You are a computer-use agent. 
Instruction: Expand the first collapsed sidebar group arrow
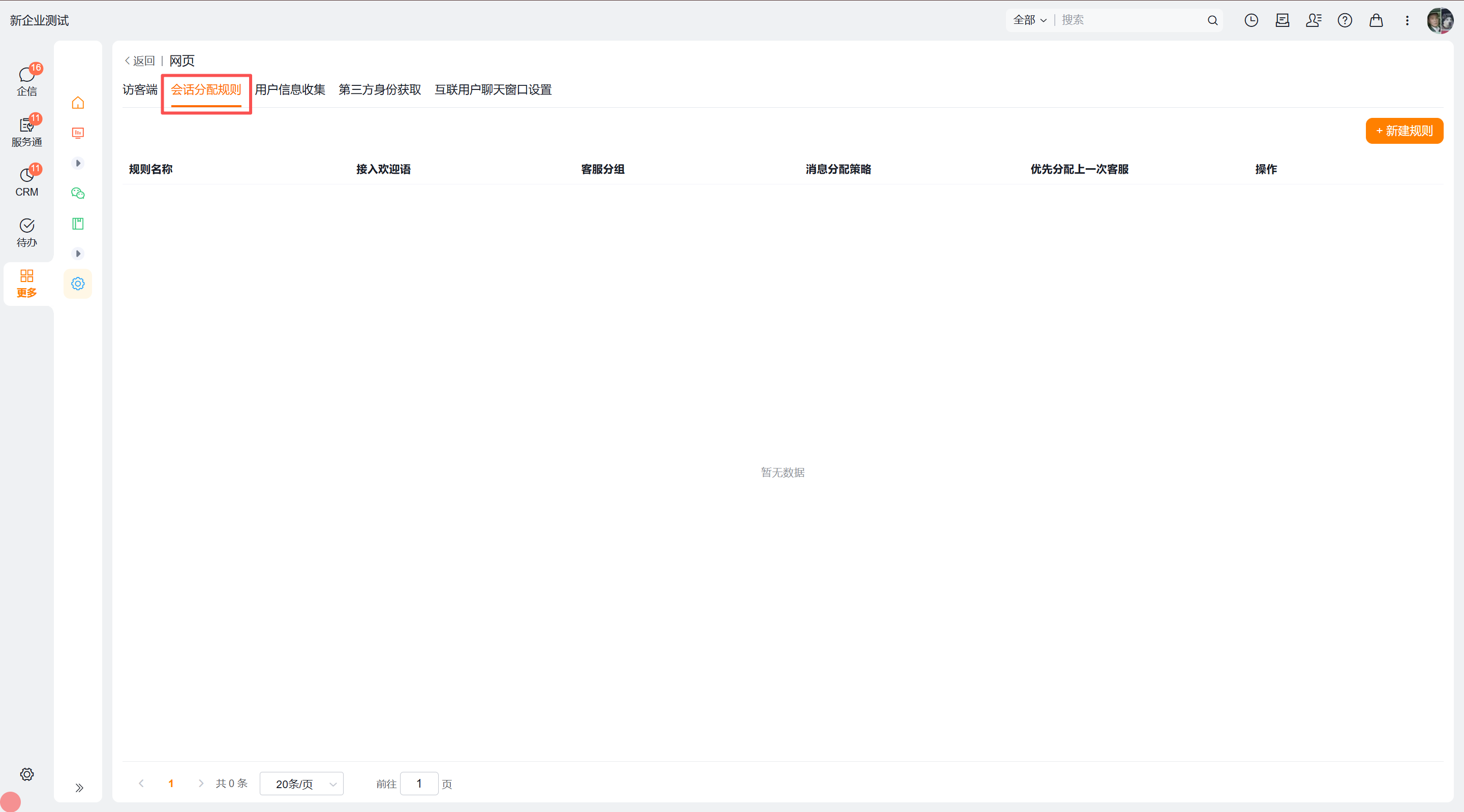pos(78,163)
